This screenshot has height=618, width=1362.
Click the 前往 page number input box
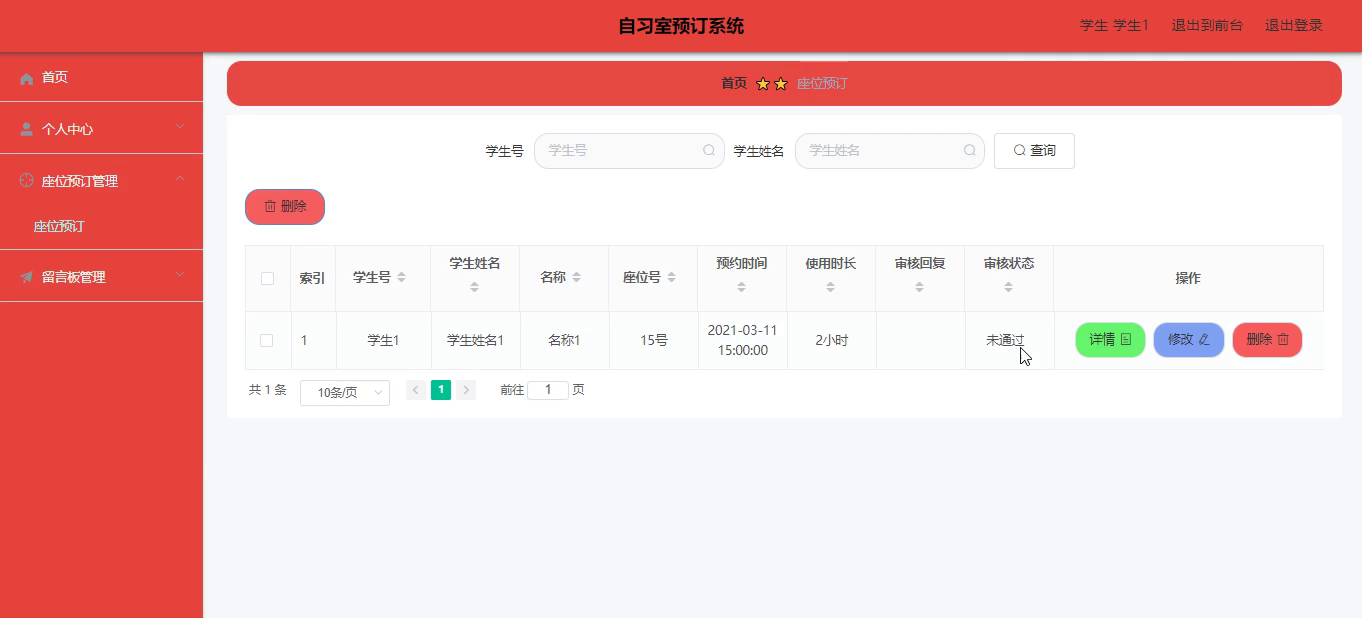point(548,390)
